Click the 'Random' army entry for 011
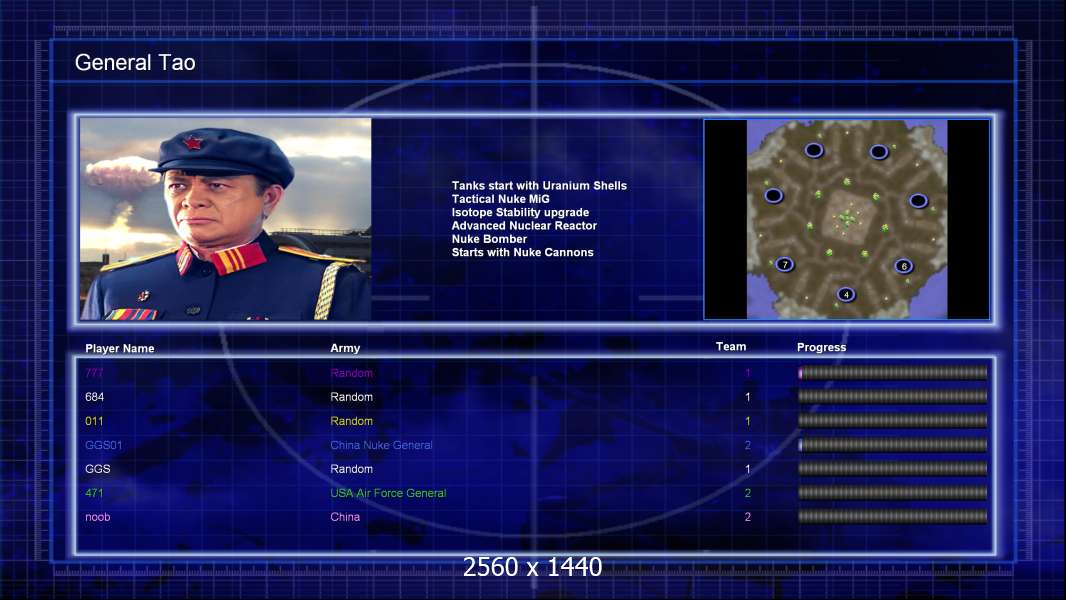 [x=351, y=421]
